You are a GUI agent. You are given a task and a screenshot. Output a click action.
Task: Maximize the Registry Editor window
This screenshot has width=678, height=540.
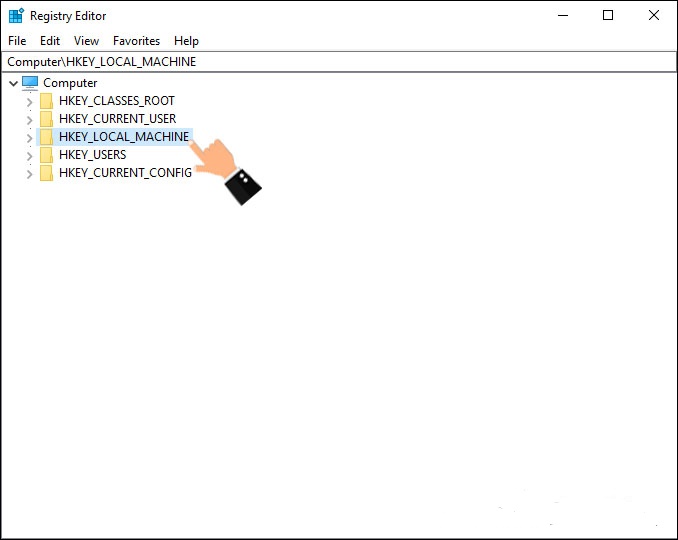click(x=608, y=16)
